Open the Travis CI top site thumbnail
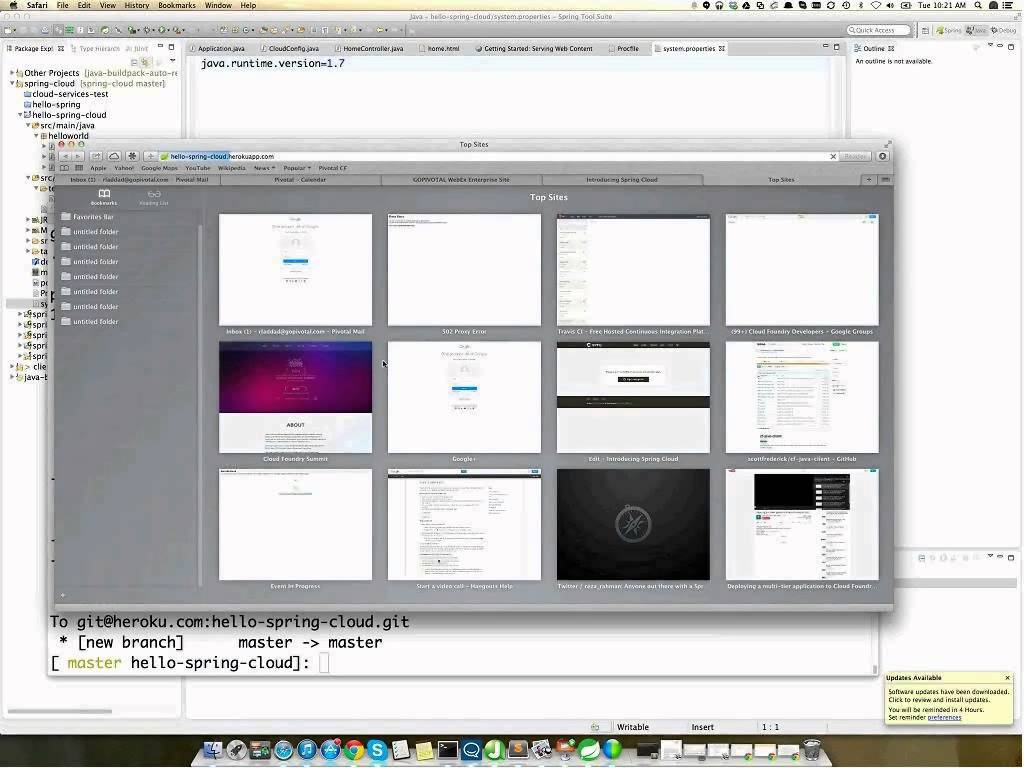The image size is (1024, 768). click(x=633, y=270)
